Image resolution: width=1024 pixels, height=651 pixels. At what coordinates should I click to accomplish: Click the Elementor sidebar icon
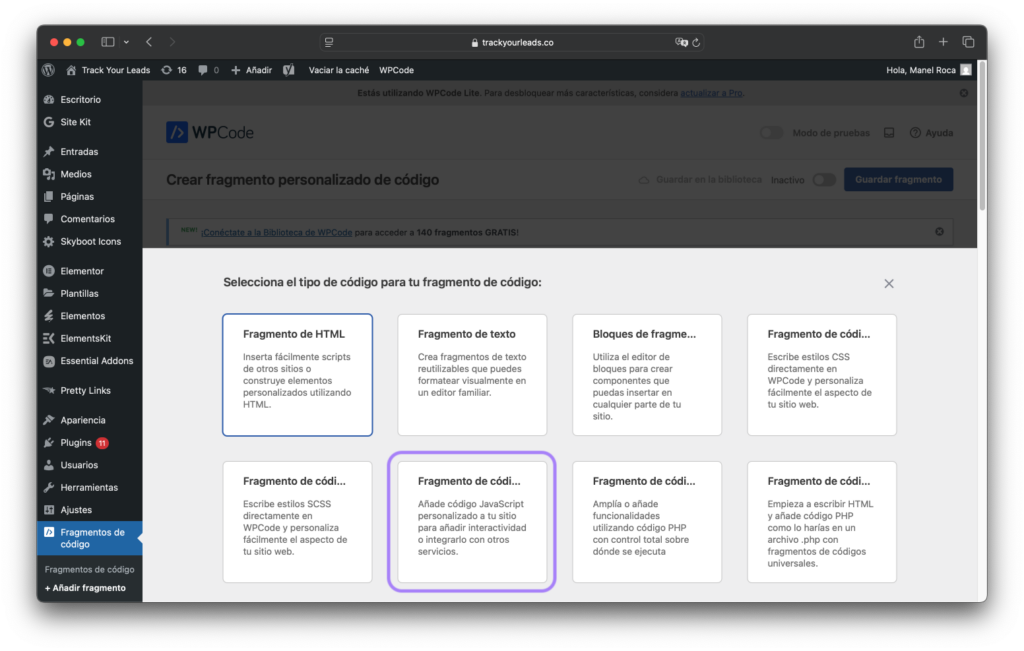[x=49, y=271]
